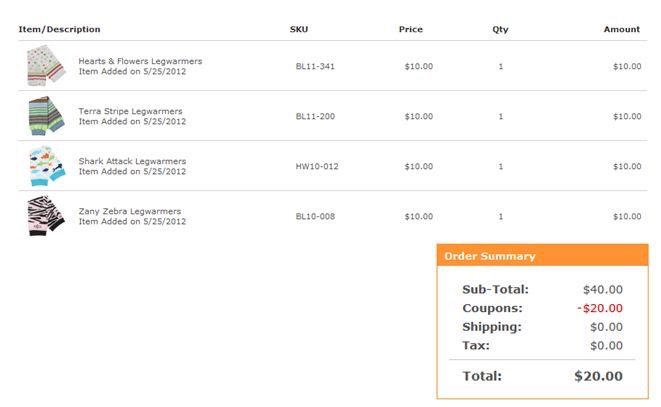661x407 pixels.
Task: Click the Item/Description column header
Action: (x=60, y=29)
